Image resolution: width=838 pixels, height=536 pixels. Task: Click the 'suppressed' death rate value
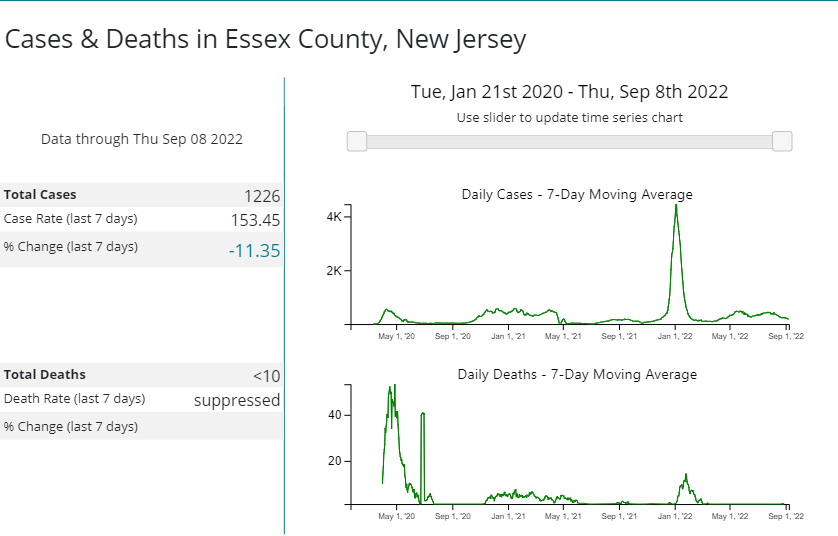click(x=237, y=400)
